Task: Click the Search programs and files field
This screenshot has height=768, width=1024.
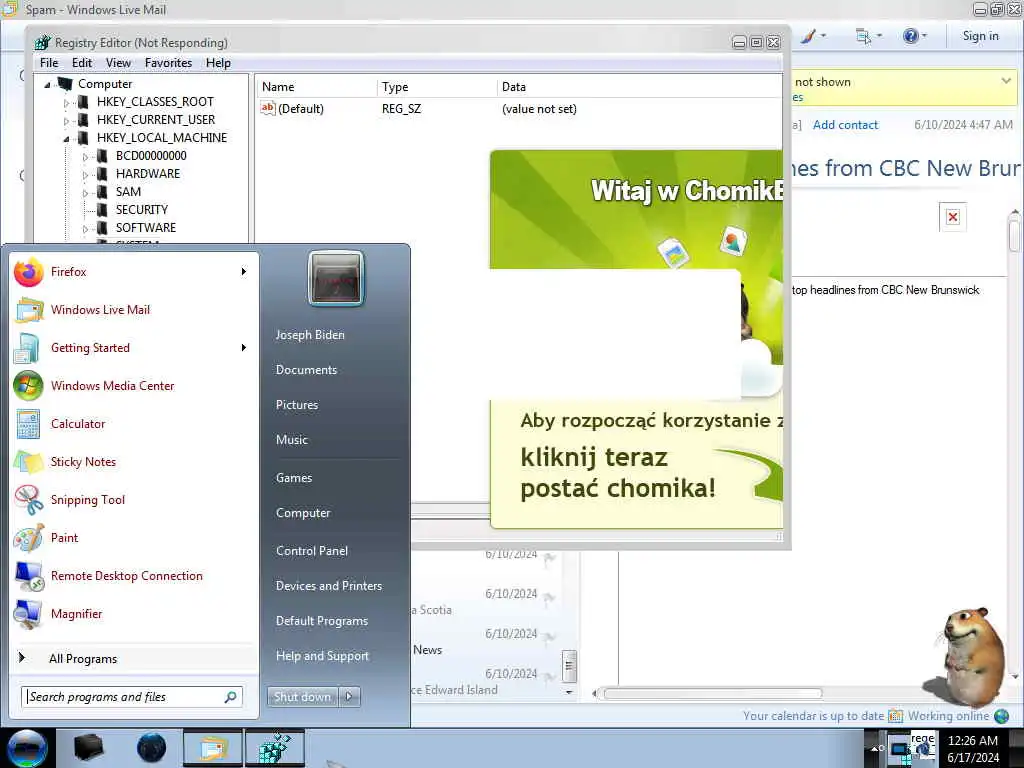Action: pos(131,697)
